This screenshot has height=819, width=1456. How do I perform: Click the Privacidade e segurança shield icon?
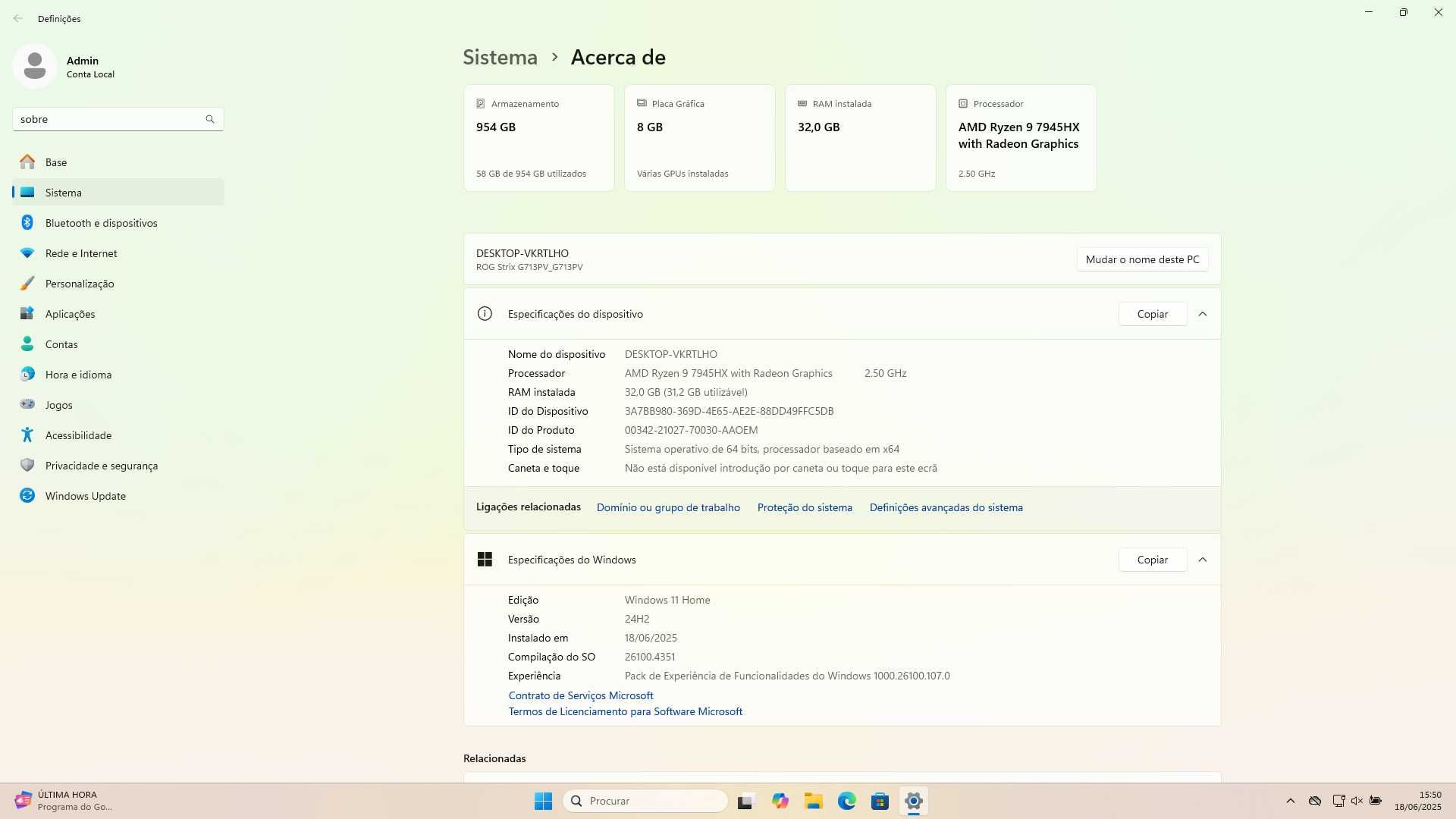click(x=27, y=465)
